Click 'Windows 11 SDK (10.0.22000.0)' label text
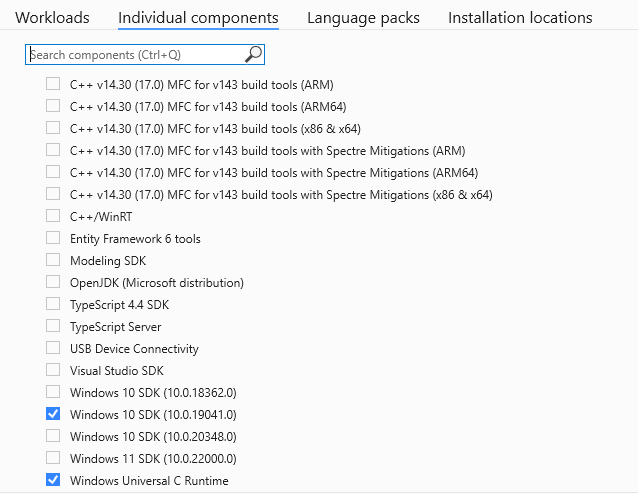The image size is (638, 494). tap(153, 458)
